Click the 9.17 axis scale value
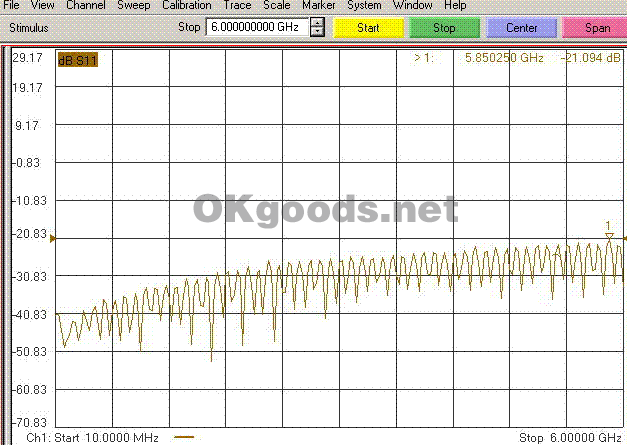The width and height of the screenshot is (627, 445). [x=26, y=126]
